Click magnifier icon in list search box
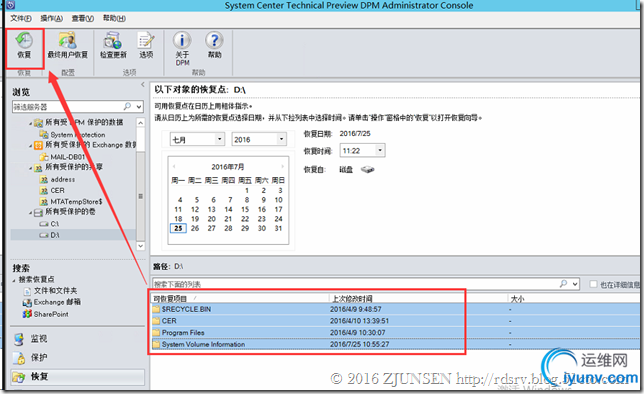 coord(564,283)
